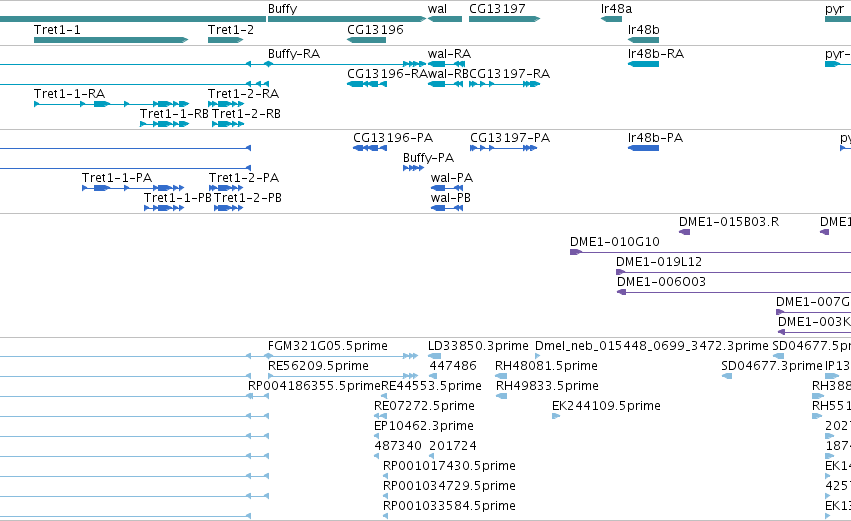851x521 pixels.
Task: Open the EP10462.3prime EST label
Action: pyautogui.click(x=424, y=427)
